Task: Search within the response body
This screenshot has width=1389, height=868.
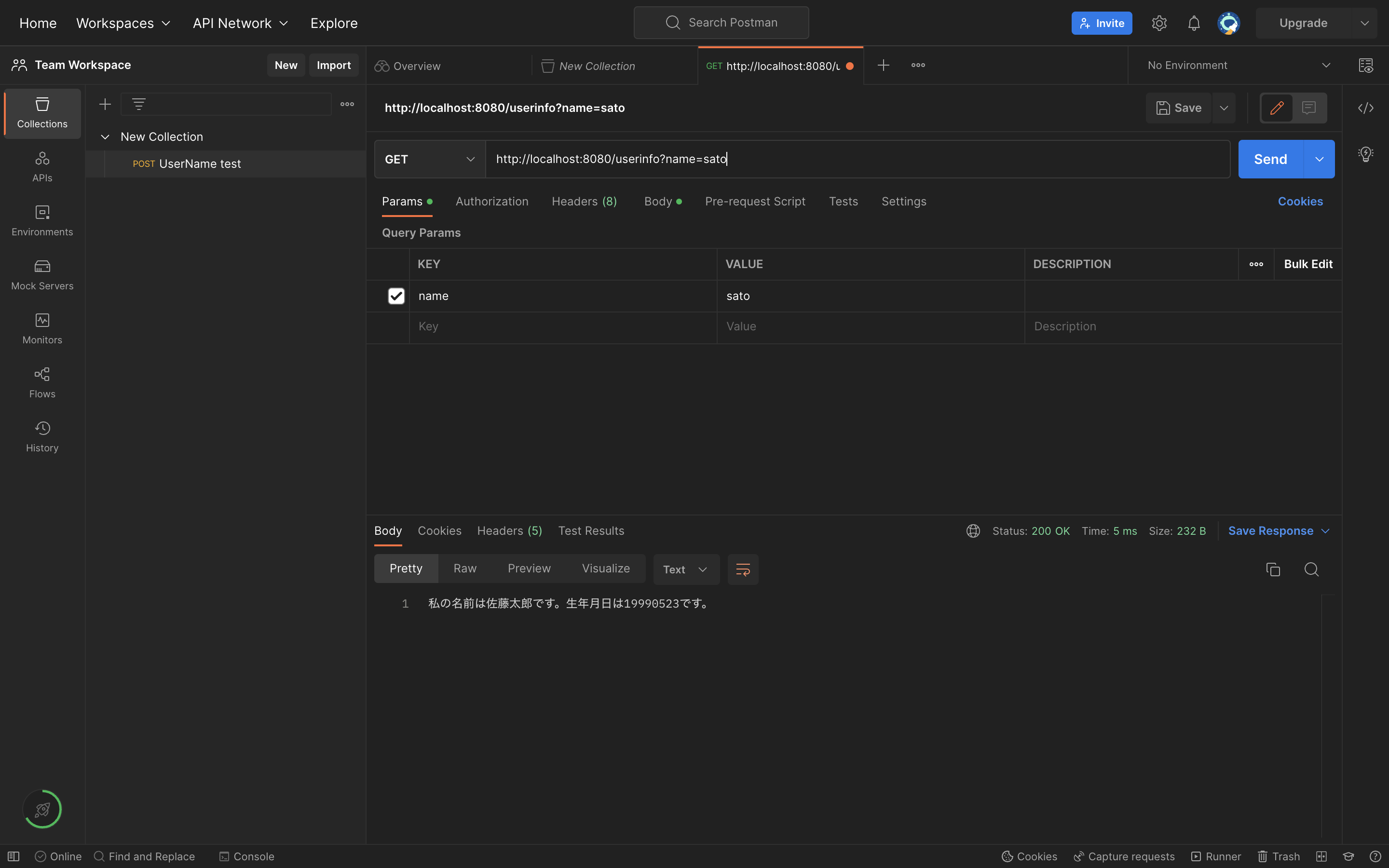Action: point(1311,569)
